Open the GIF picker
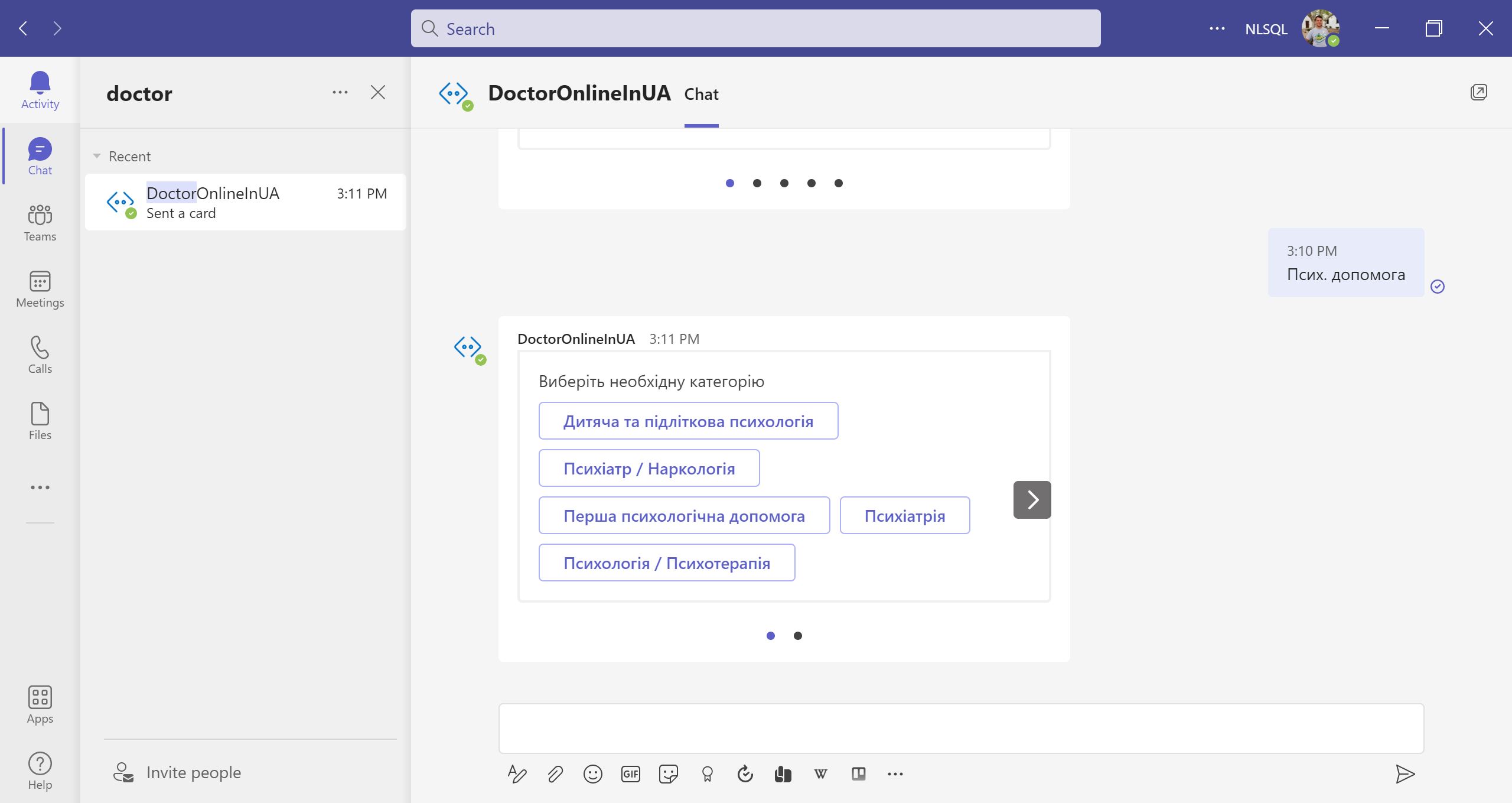This screenshot has width=1512, height=803. tap(630, 774)
